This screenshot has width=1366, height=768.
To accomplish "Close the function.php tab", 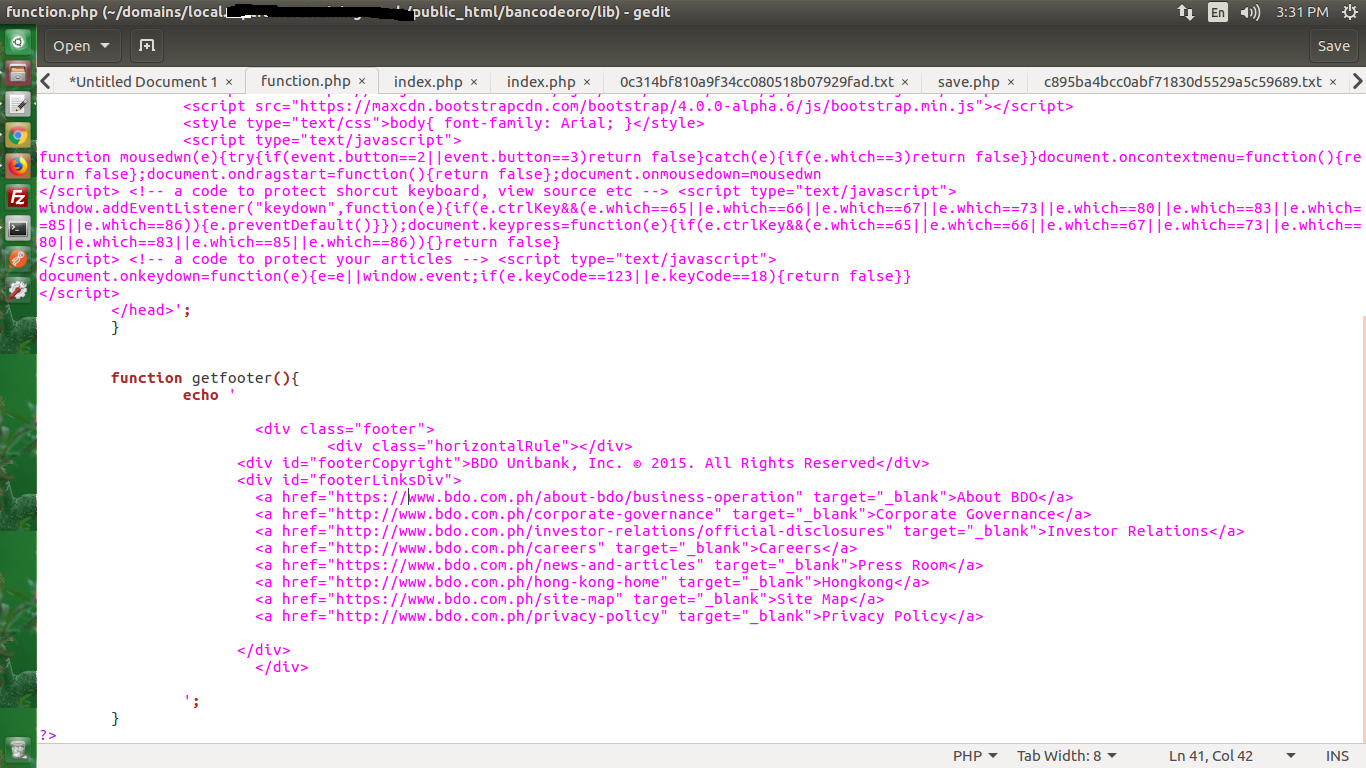I will pyautogui.click(x=362, y=82).
